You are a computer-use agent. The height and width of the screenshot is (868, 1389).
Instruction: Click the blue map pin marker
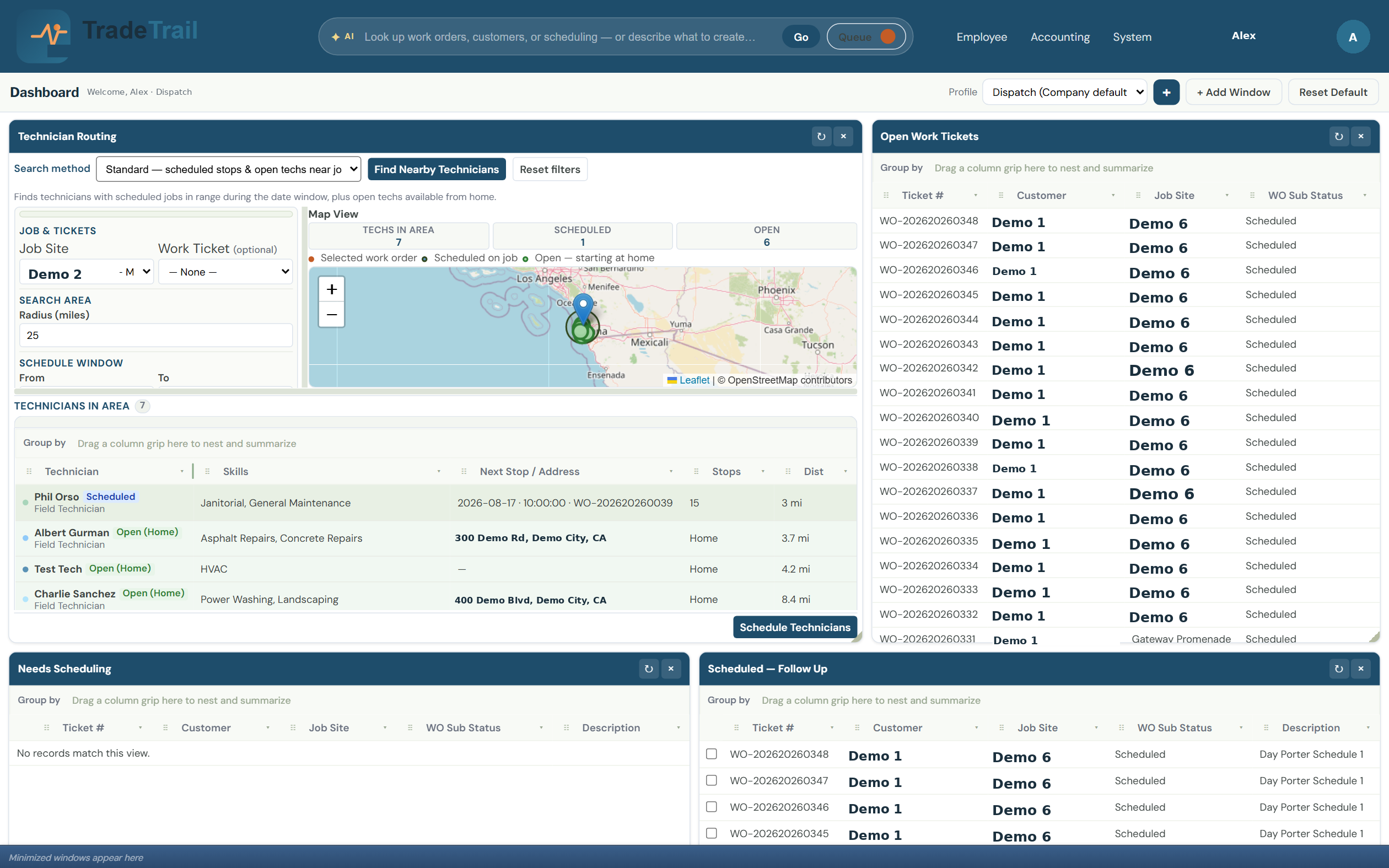tap(583, 309)
